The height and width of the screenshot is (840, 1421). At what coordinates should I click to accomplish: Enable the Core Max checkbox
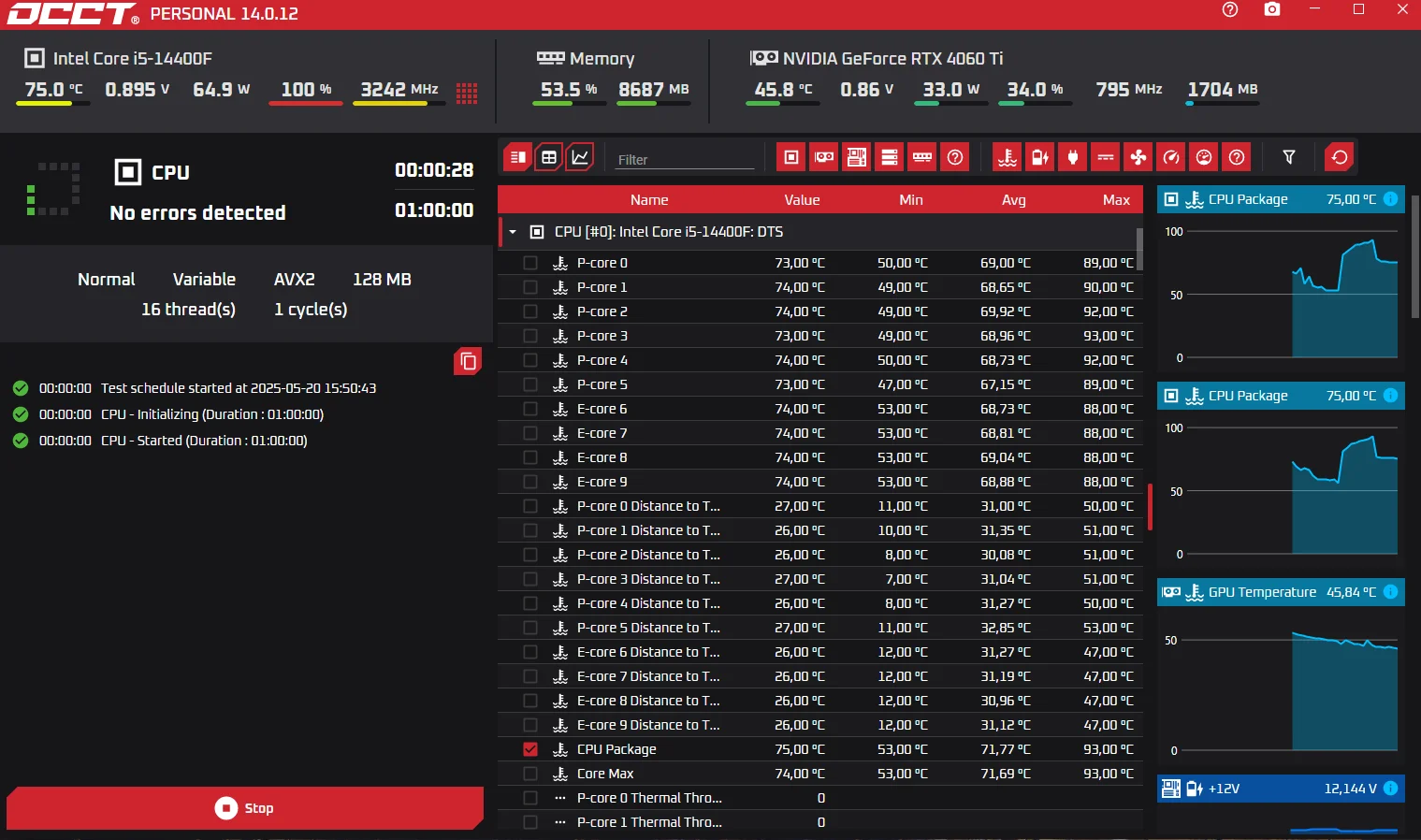coord(530,774)
